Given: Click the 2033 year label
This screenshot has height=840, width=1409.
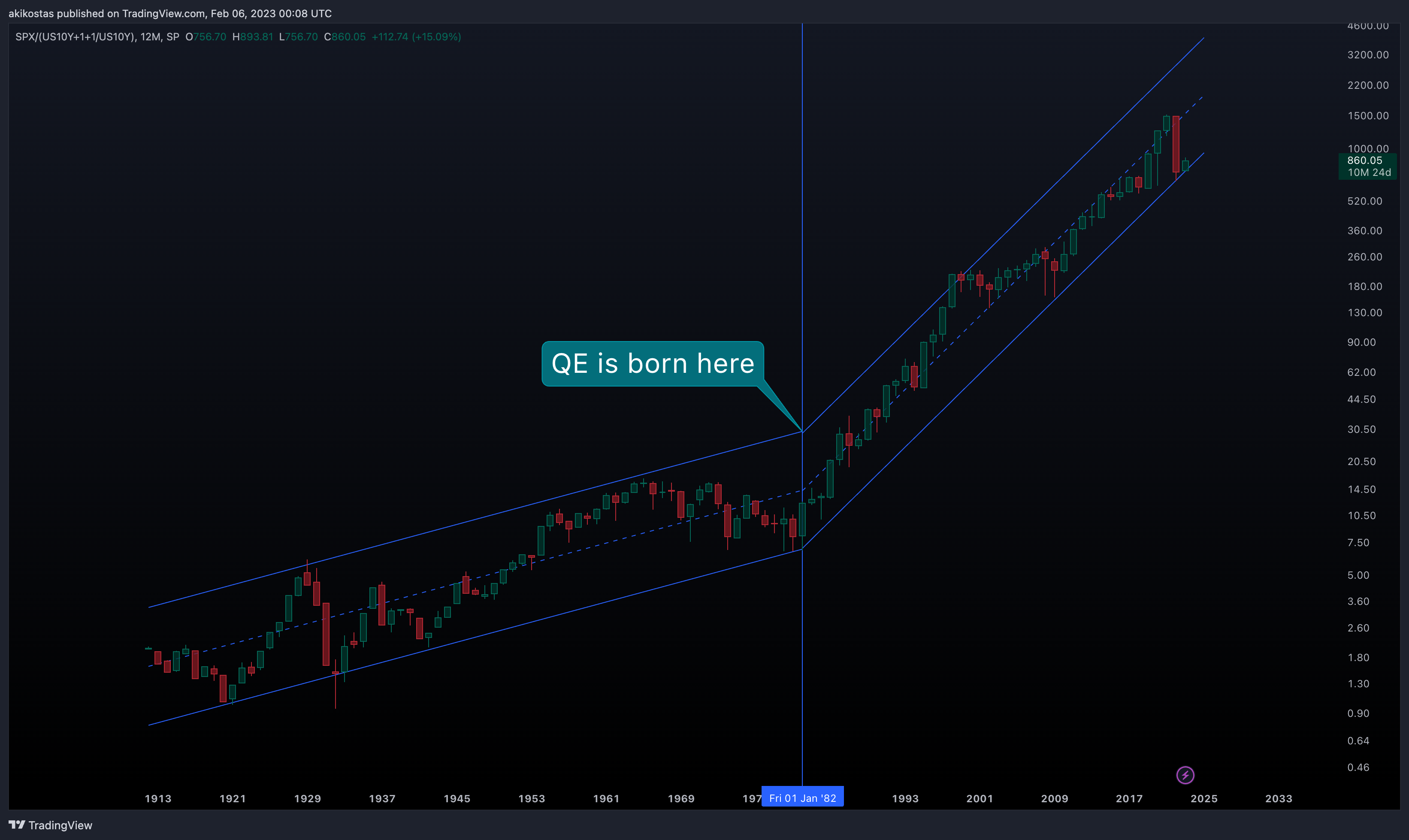Looking at the screenshot, I should tap(1279, 799).
